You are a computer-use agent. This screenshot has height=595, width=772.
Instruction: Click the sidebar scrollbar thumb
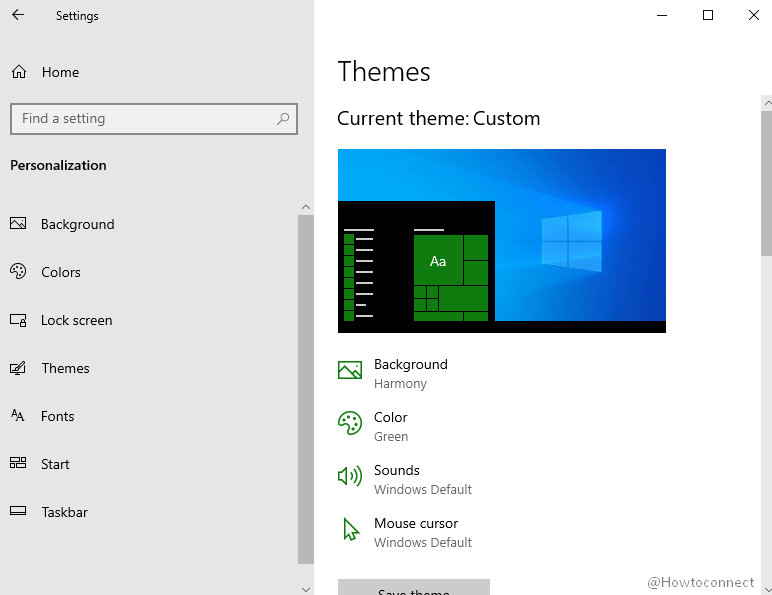[306, 389]
